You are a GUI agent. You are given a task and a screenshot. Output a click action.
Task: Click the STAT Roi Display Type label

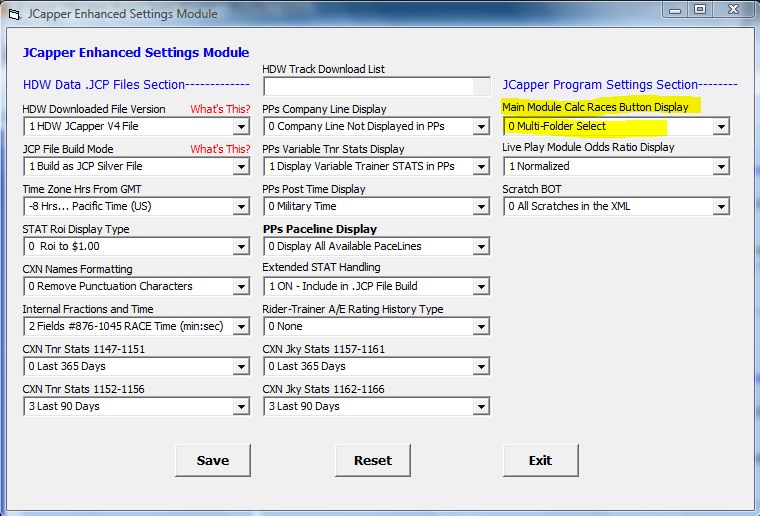click(x=76, y=229)
